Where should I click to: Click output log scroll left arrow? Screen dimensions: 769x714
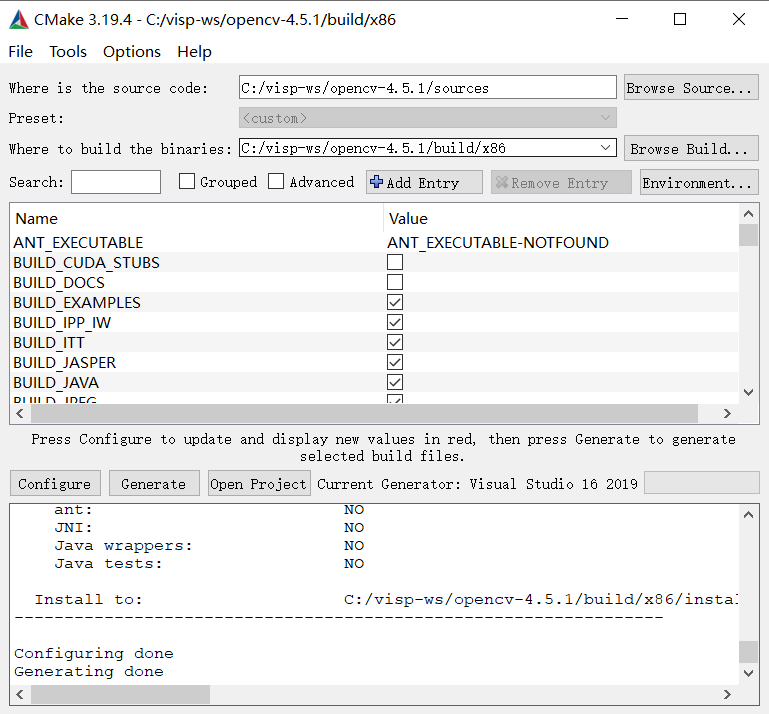pos(20,694)
